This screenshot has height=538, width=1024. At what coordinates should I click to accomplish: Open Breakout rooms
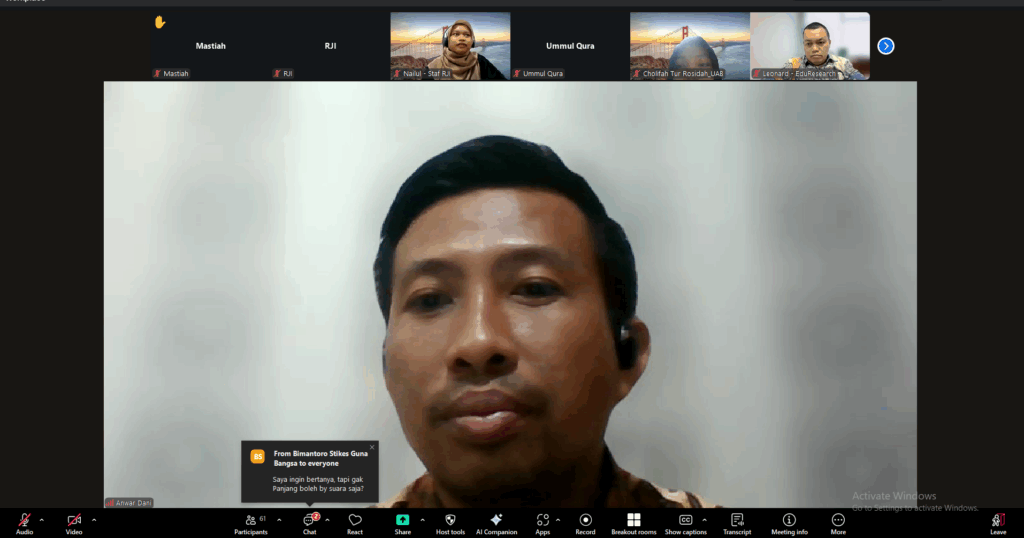click(633, 524)
